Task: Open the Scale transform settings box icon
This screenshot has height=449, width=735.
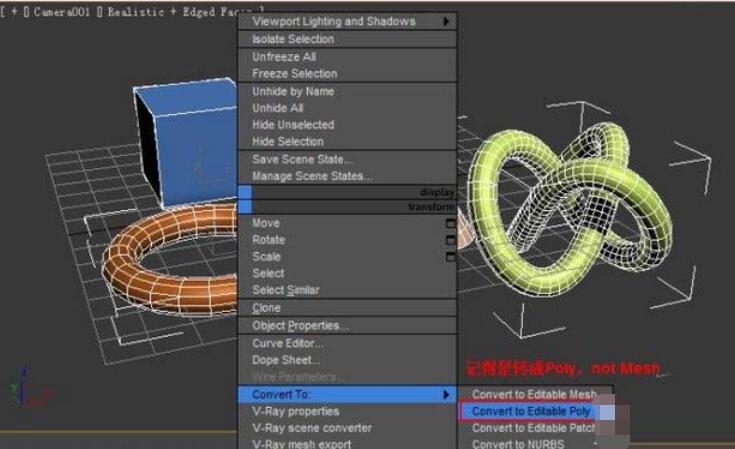Action: tap(451, 257)
